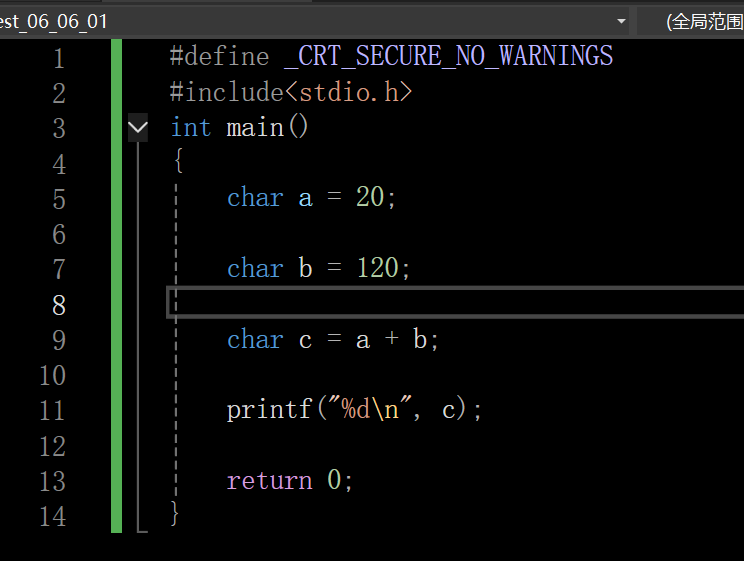
Task: Click the value 120 on line 7
Action: pos(378,267)
